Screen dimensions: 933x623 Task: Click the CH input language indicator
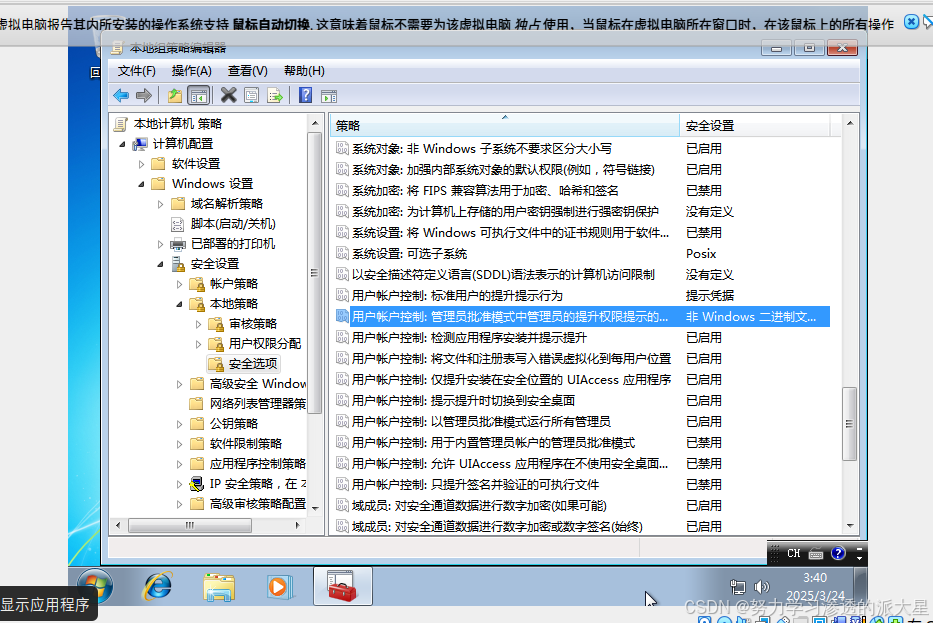tap(794, 553)
